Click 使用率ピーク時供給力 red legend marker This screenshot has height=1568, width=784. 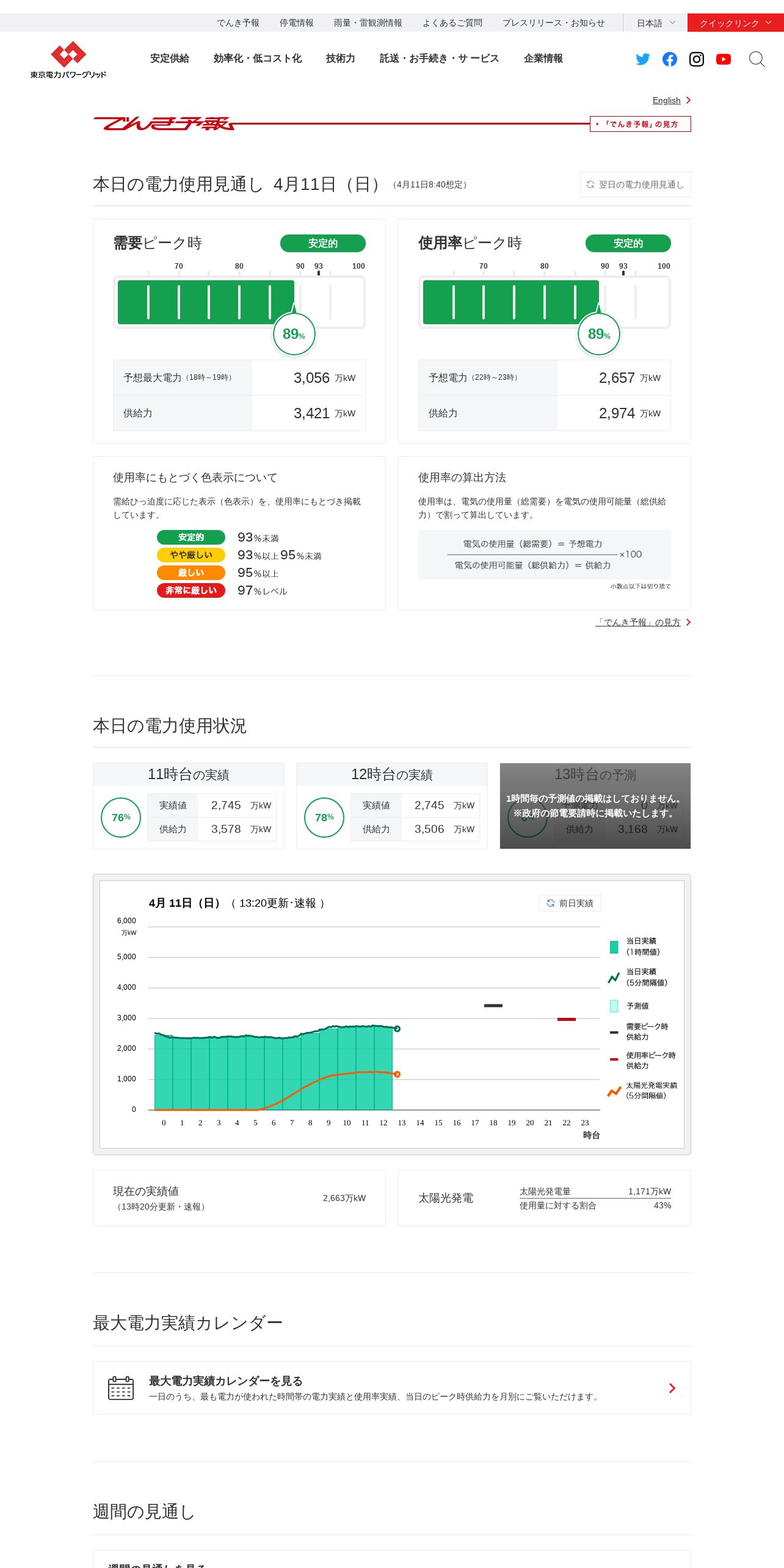click(614, 1060)
